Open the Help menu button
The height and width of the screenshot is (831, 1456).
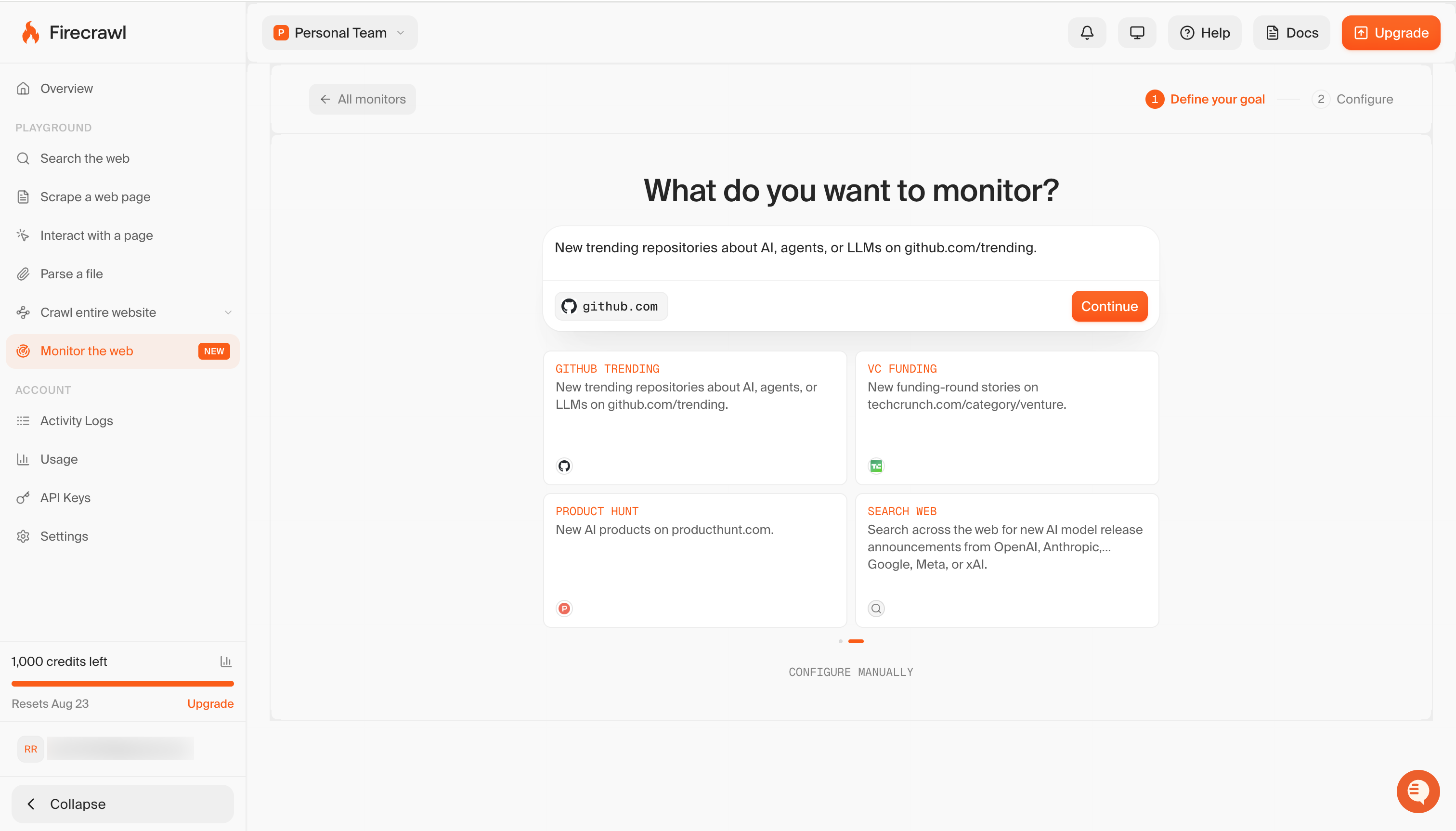(x=1204, y=33)
